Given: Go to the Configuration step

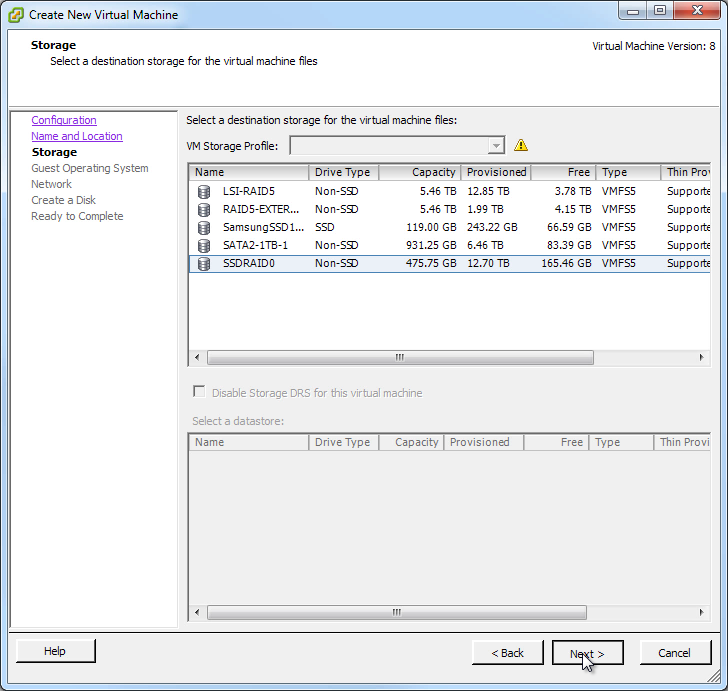Looking at the screenshot, I should [x=64, y=120].
